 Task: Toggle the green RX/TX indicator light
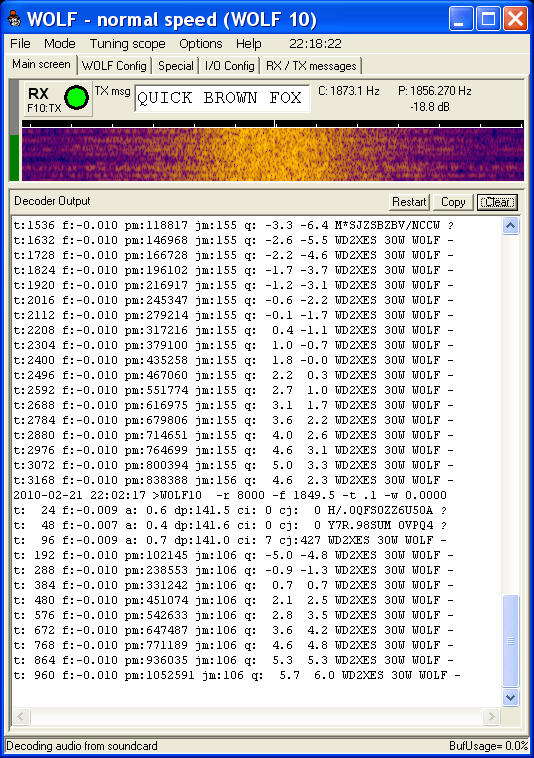point(76,98)
